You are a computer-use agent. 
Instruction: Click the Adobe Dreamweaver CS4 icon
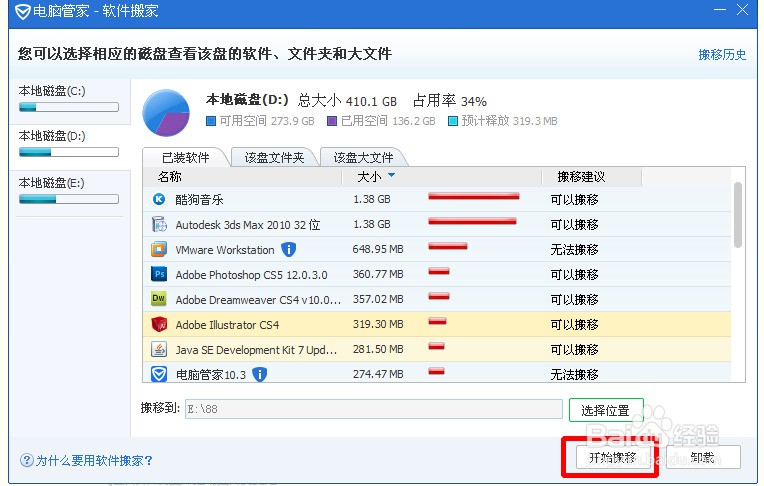click(x=158, y=299)
